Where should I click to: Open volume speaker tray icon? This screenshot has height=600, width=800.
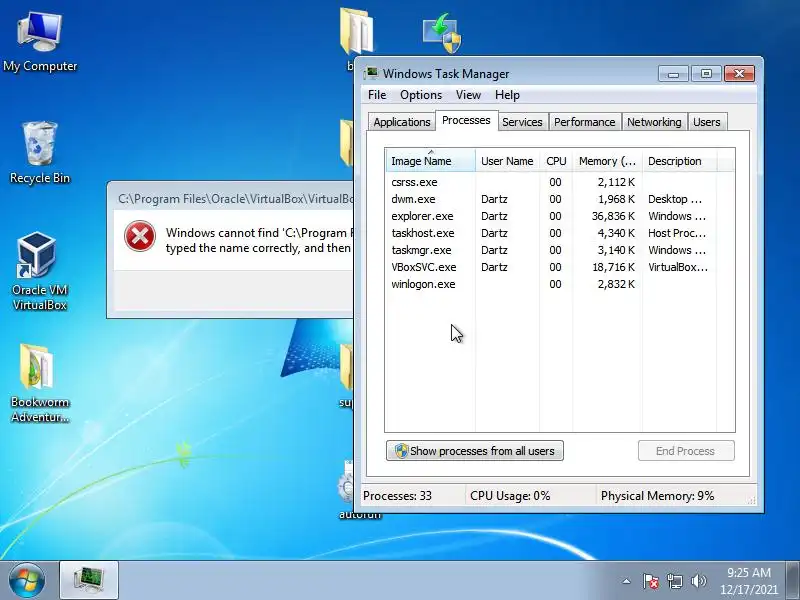[698, 581]
